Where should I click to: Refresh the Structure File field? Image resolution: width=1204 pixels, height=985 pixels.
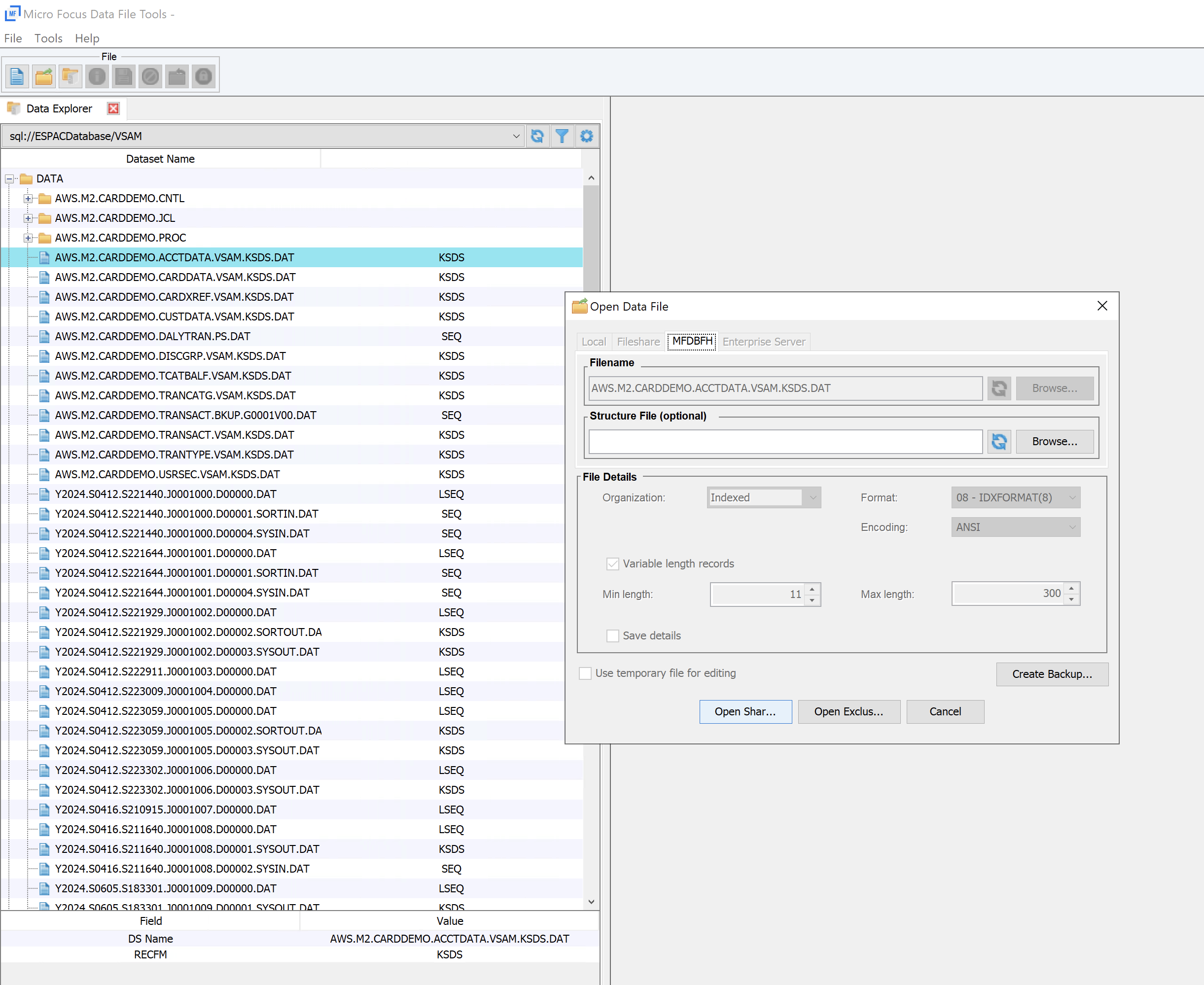pyautogui.click(x=999, y=441)
